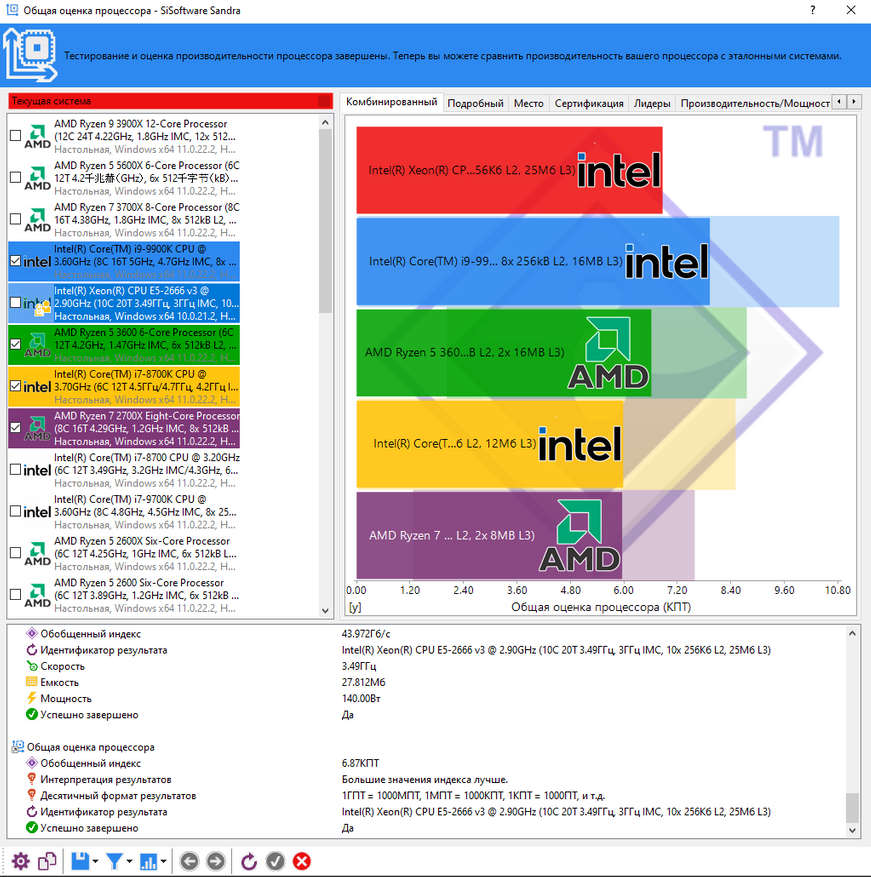This screenshot has height=877, width=871.
Task: Expand the filter funnel dropdown arrow
Action: 130,862
